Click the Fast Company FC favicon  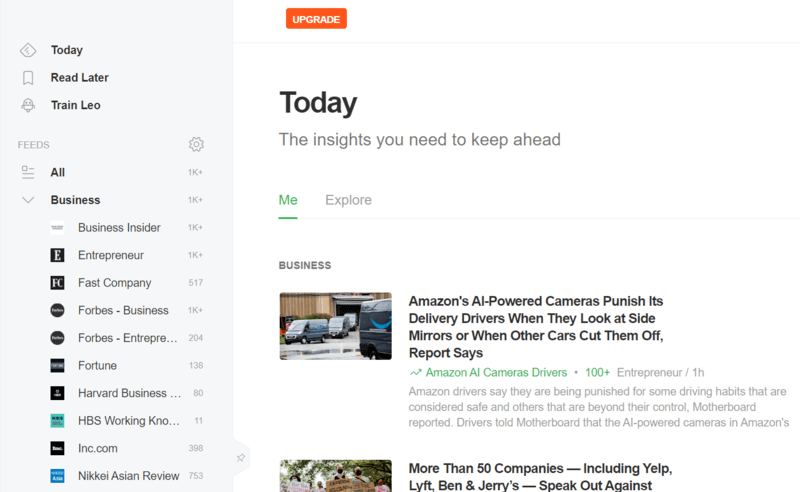(x=58, y=283)
